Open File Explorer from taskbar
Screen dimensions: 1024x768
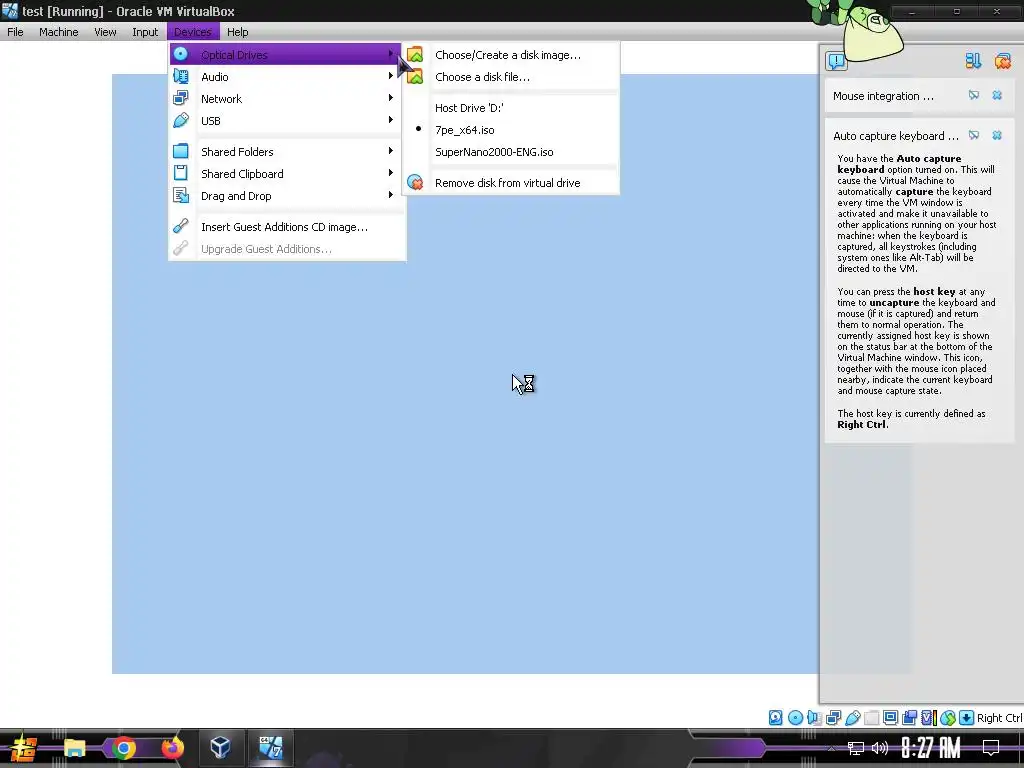74,748
